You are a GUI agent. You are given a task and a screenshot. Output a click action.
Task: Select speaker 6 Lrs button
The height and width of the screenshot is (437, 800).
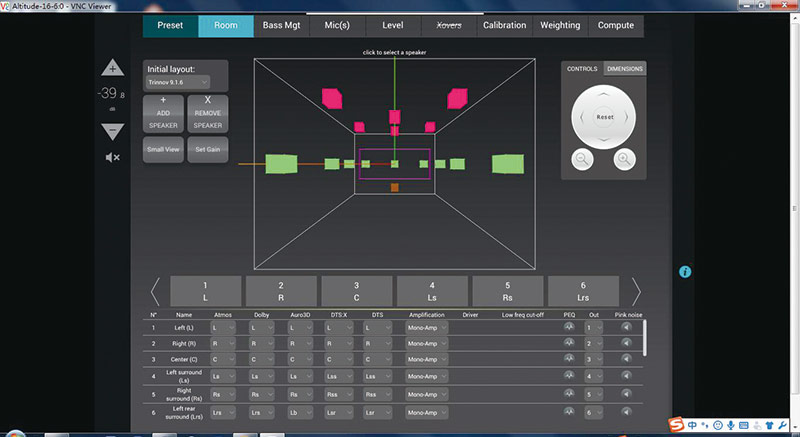click(583, 291)
